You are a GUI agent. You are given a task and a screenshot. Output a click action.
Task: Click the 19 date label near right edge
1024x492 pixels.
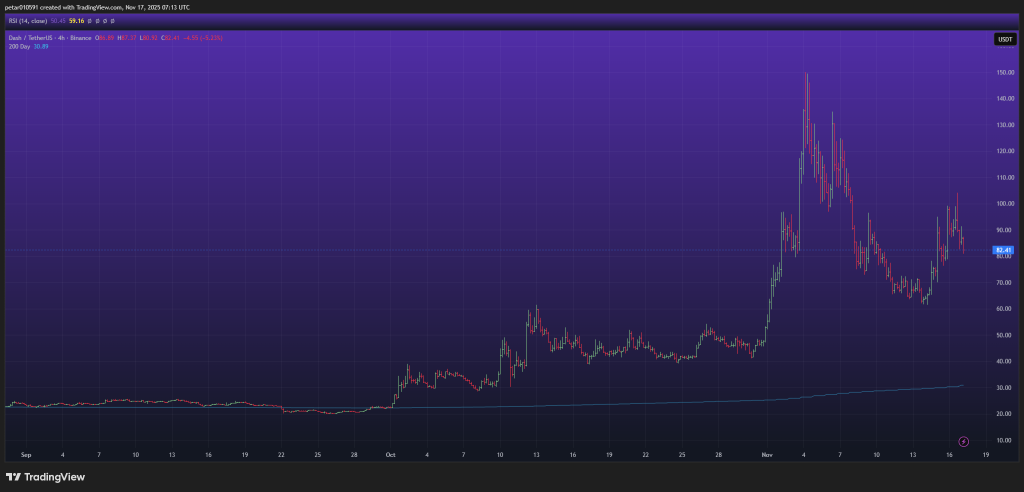coord(986,454)
